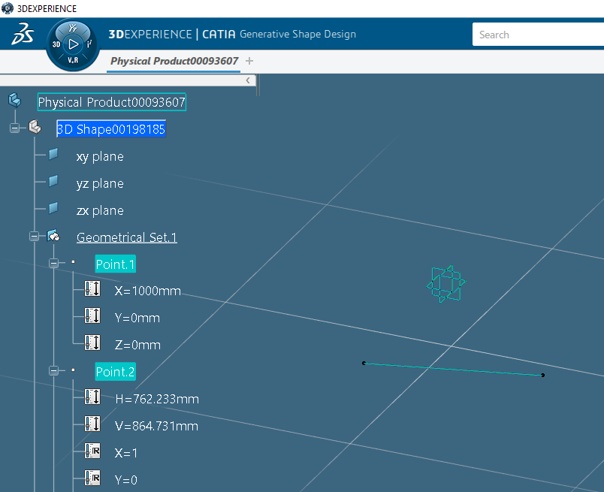
Task: Click the Generative Shape Design app label
Action: tap(298, 34)
